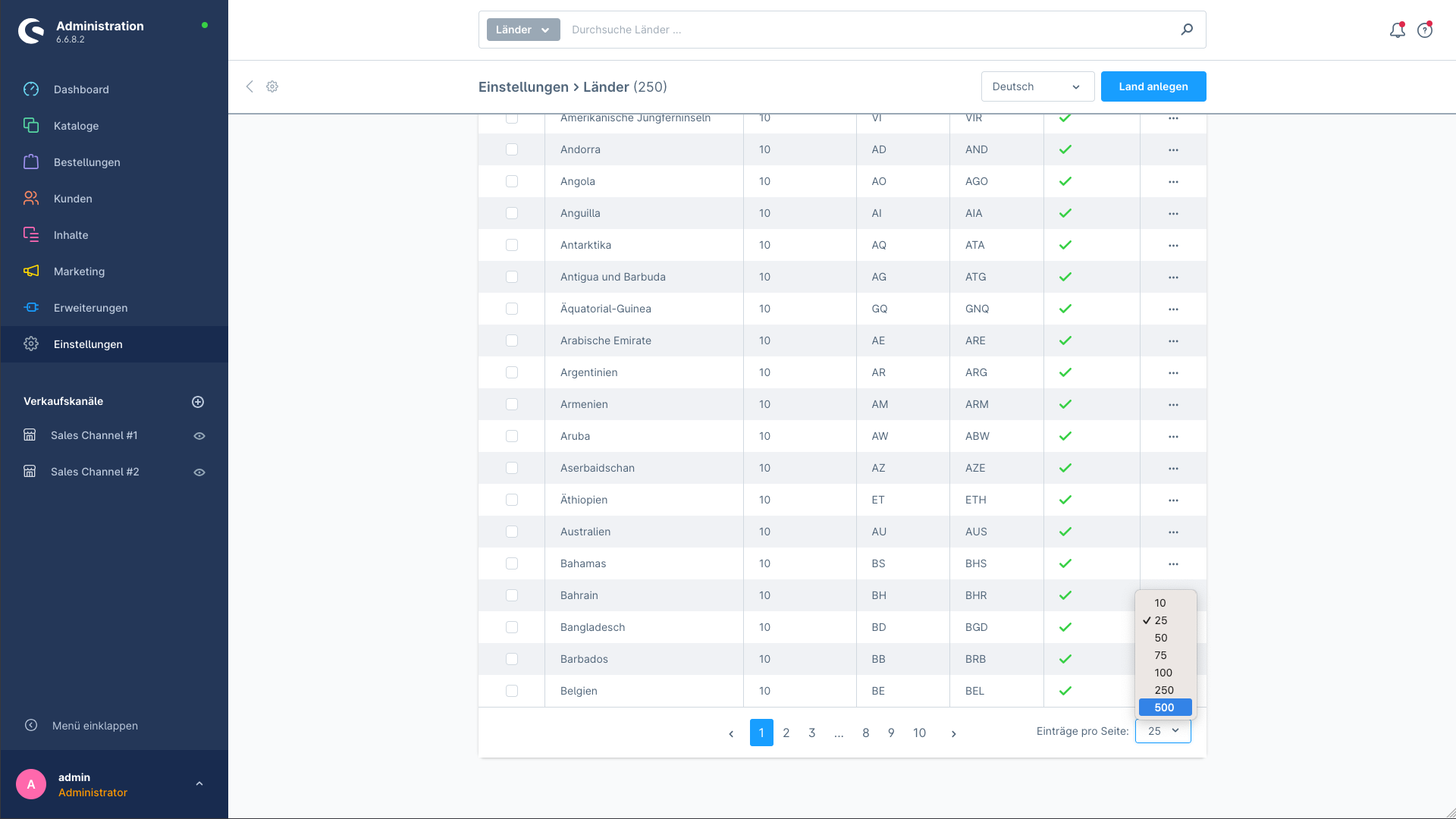
Task: Add a new Verkaufskanal with plus icon
Action: coord(198,402)
